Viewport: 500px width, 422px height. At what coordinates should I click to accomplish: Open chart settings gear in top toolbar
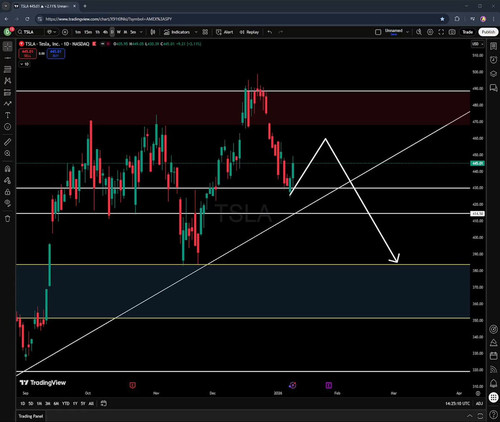point(430,32)
